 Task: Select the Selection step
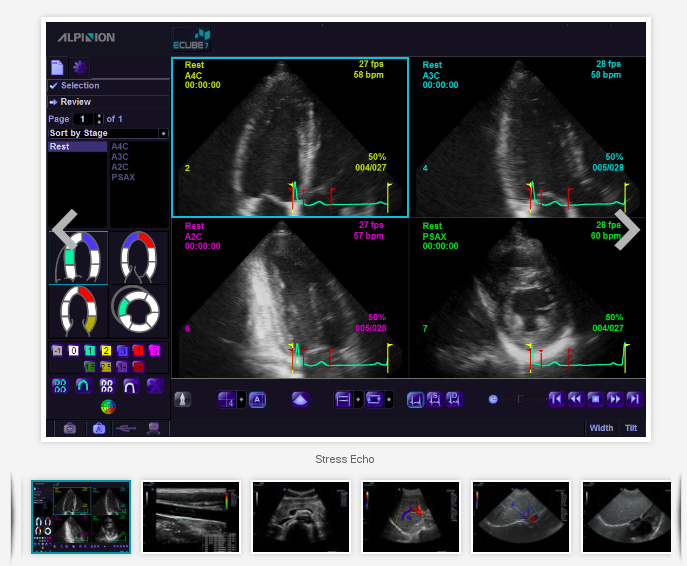(108, 86)
